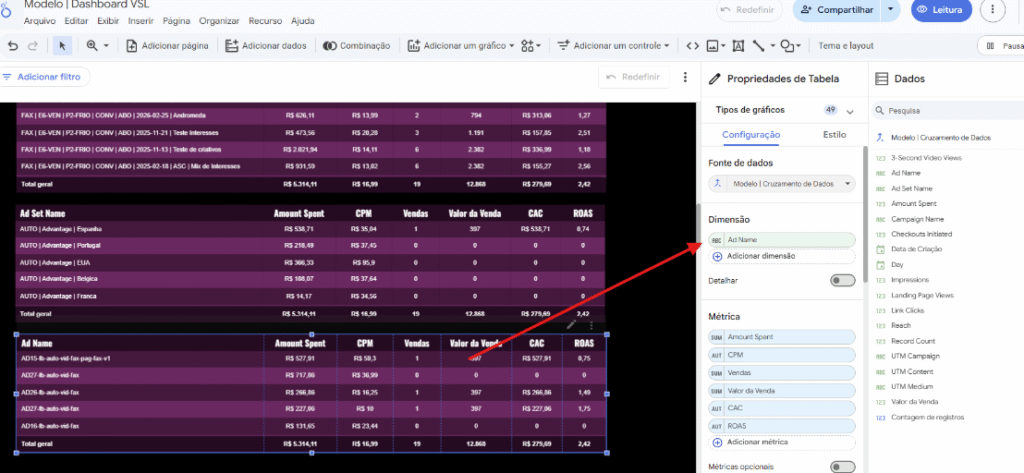Open the three-dot menu beside Leitura

tap(992, 10)
